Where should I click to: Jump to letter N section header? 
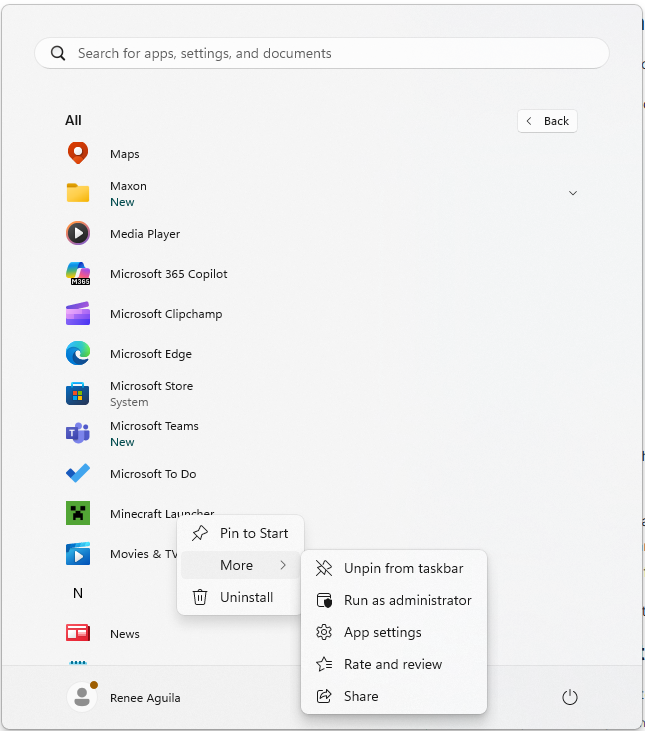coord(78,594)
